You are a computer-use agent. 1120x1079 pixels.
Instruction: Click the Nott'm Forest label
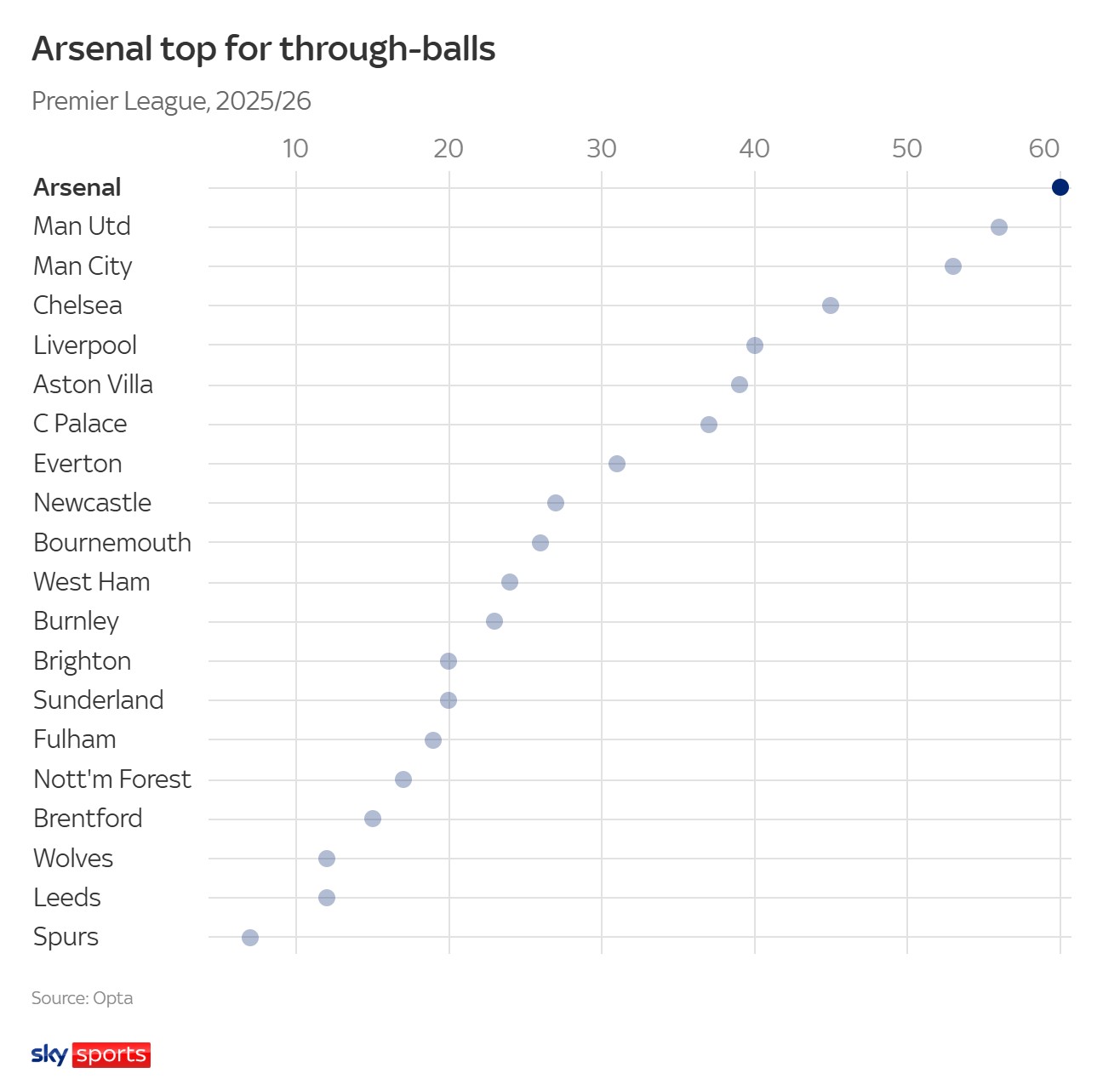point(111,779)
